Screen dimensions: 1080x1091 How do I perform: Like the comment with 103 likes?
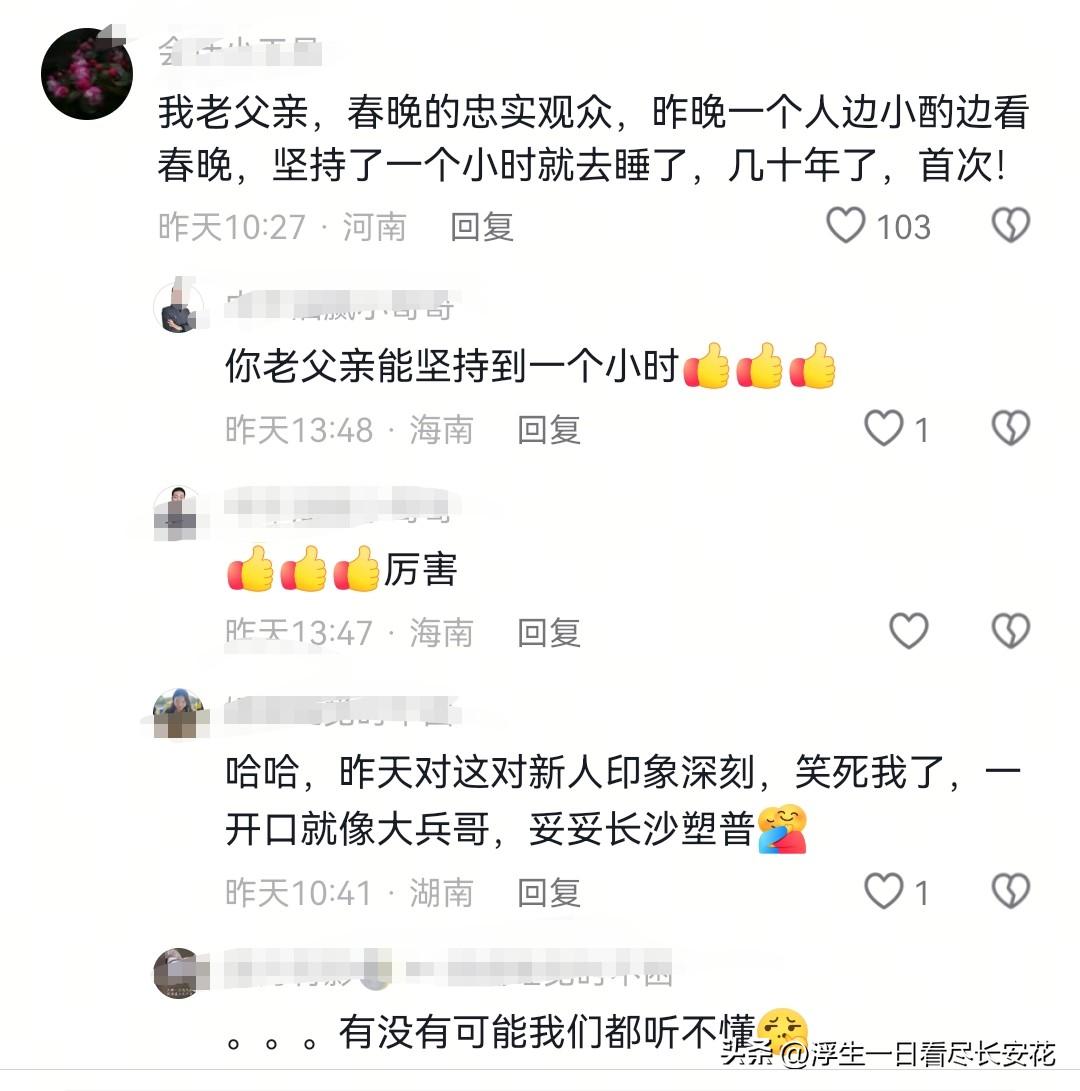tap(845, 225)
